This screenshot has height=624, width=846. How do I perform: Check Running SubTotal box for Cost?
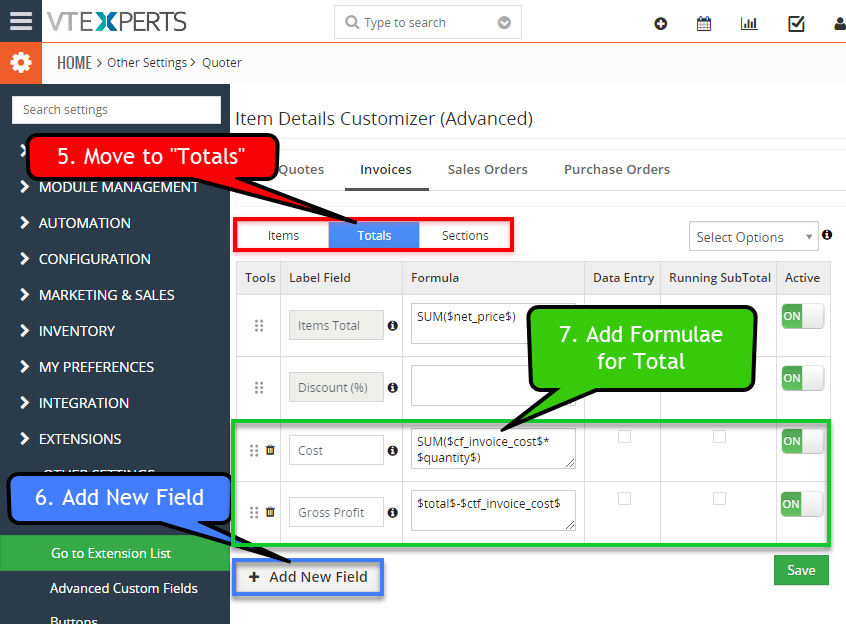coord(719,436)
